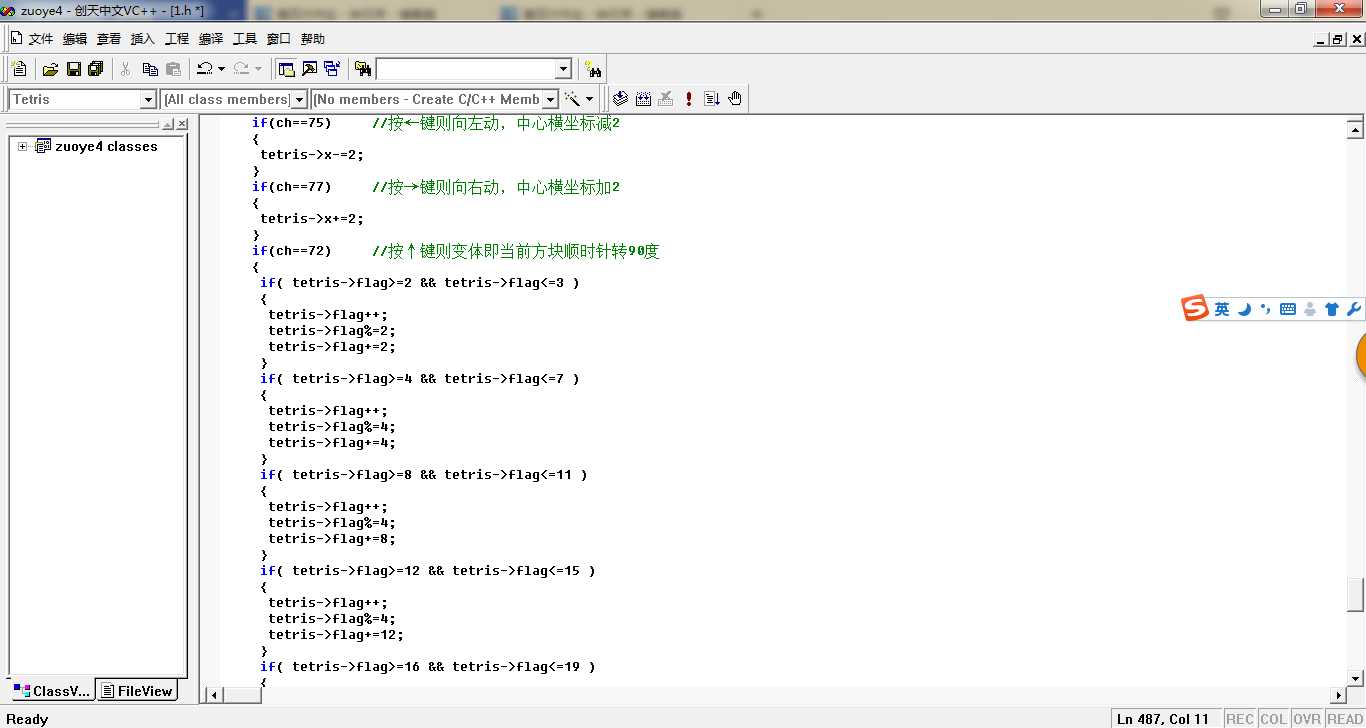This screenshot has height=728, width=1366.
Task: Toggle Sogou punctuation mode
Action: tap(1266, 310)
